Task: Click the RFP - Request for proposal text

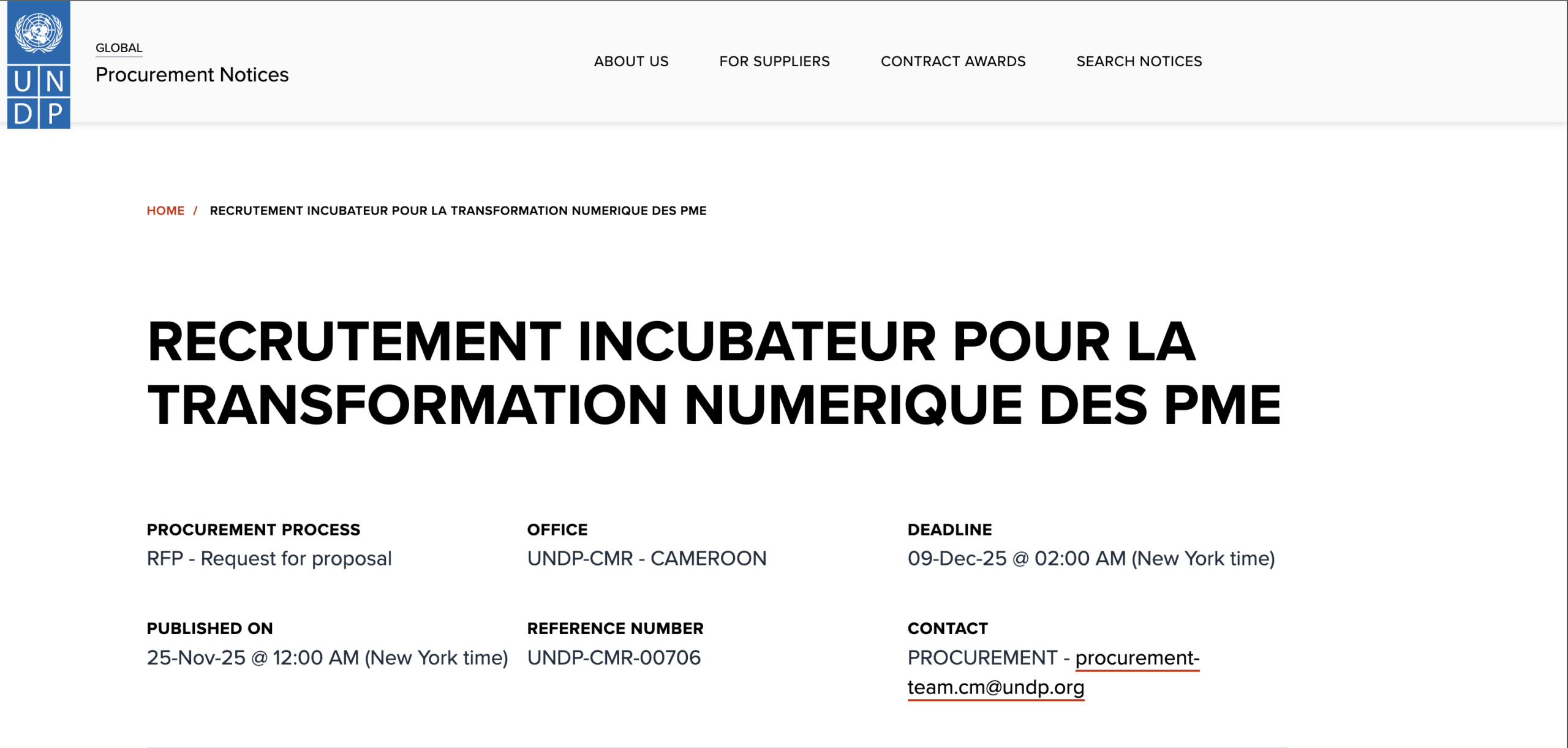Action: (269, 559)
